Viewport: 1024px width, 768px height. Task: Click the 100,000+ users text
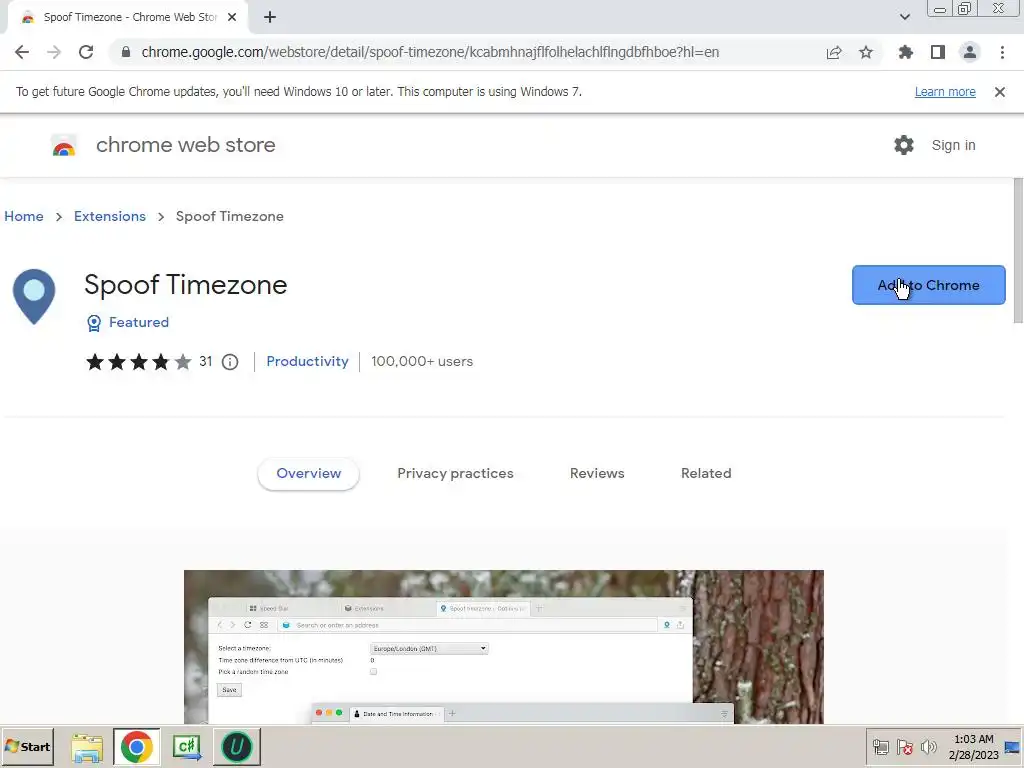click(422, 361)
